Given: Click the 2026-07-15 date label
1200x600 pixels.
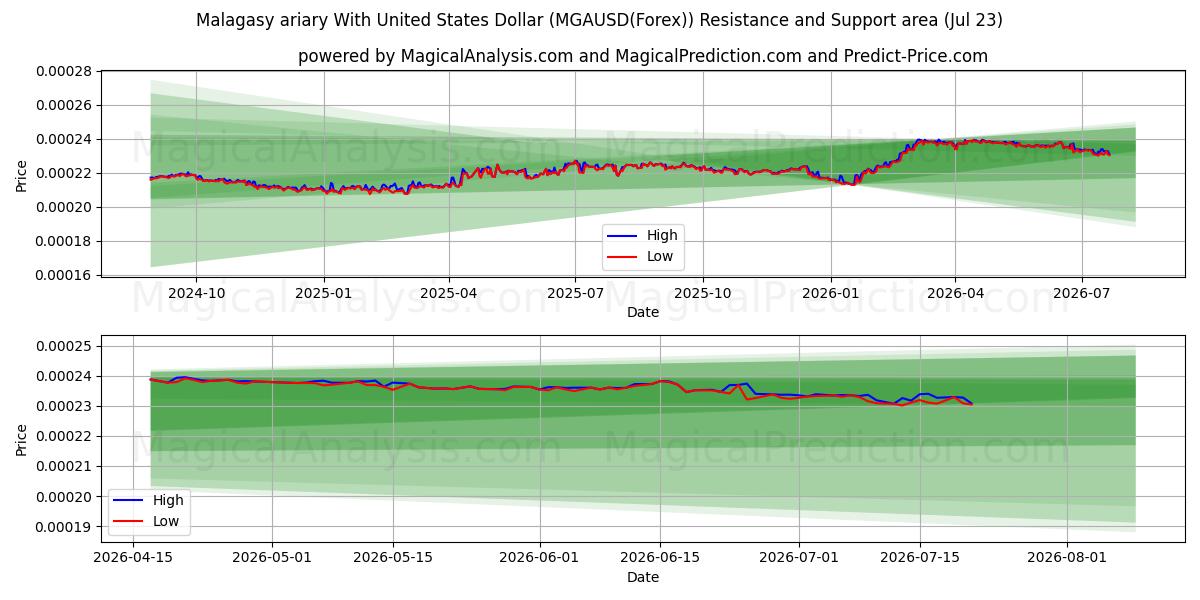Looking at the screenshot, I should 920,558.
